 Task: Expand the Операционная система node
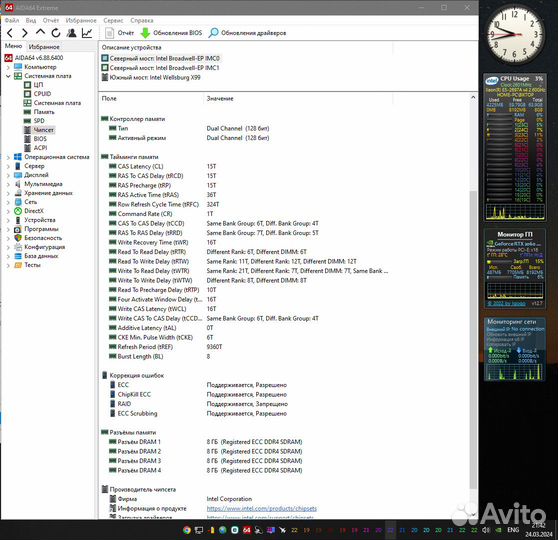(8, 157)
